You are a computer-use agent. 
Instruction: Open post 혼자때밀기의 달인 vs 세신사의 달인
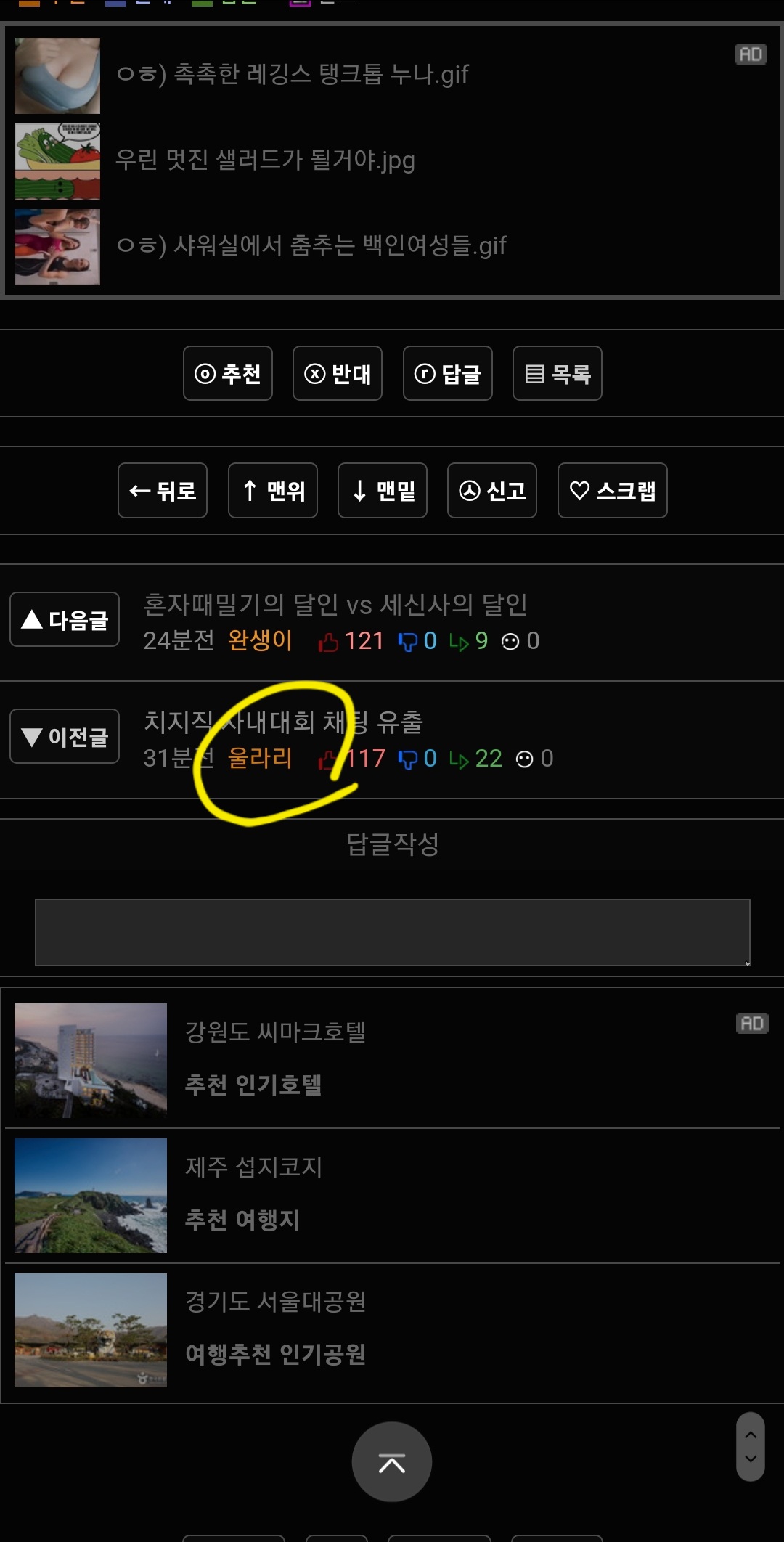point(335,604)
